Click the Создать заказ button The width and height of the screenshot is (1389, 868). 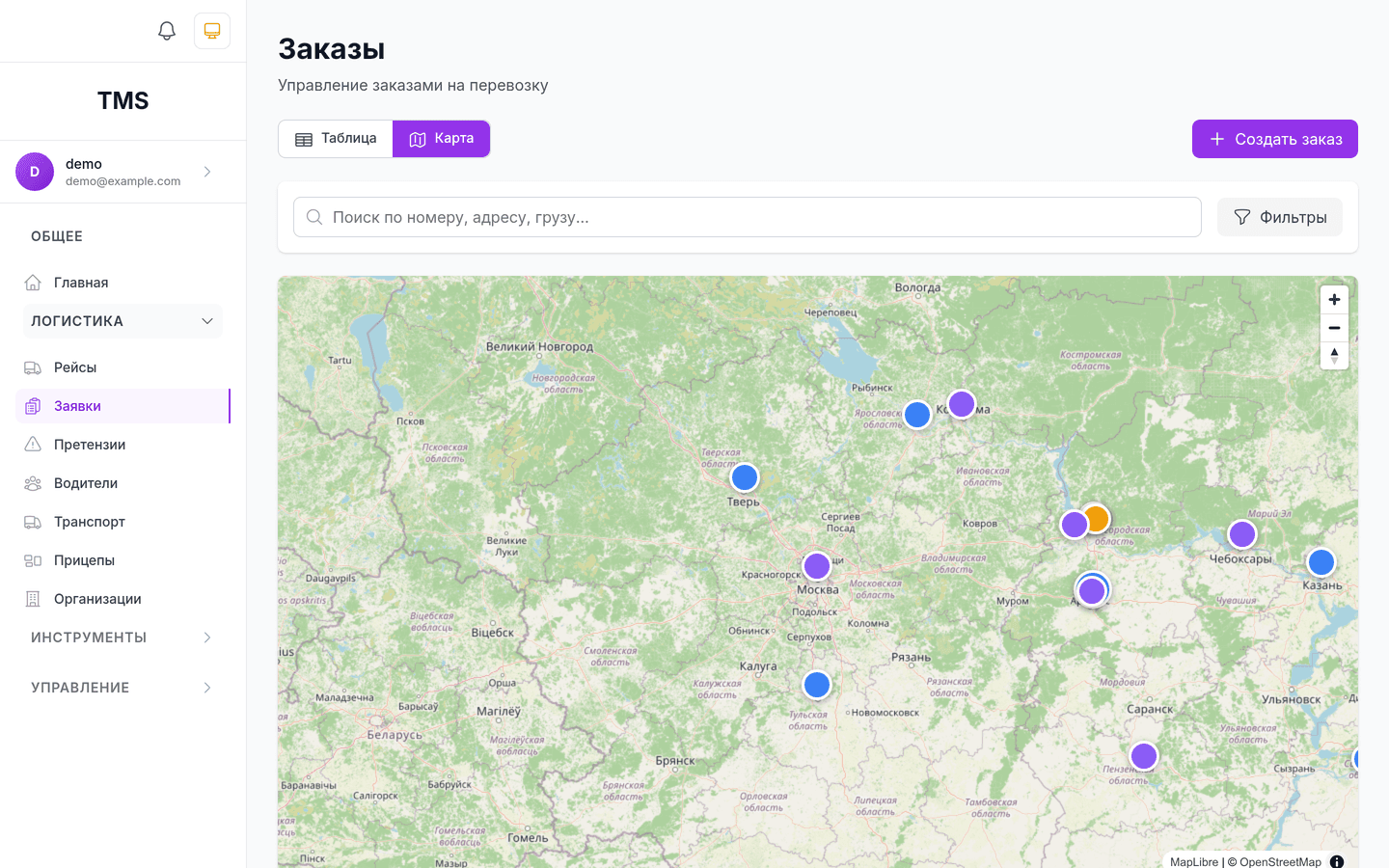tap(1275, 139)
